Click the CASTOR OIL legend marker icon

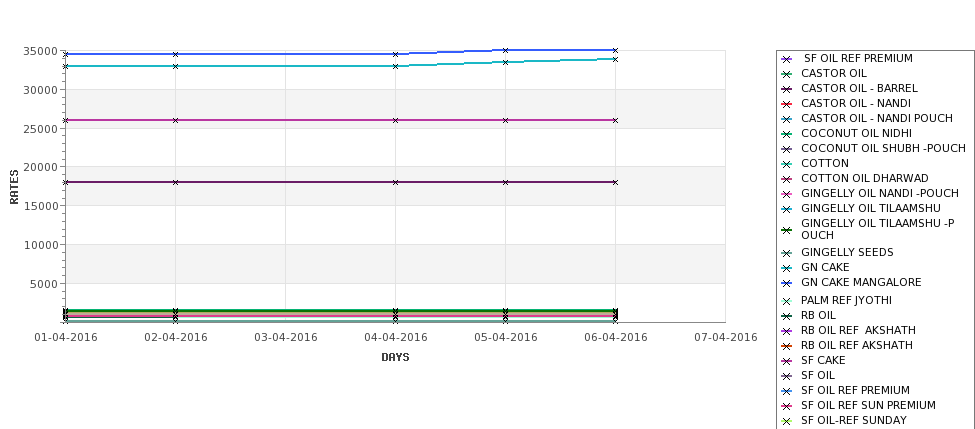point(786,75)
